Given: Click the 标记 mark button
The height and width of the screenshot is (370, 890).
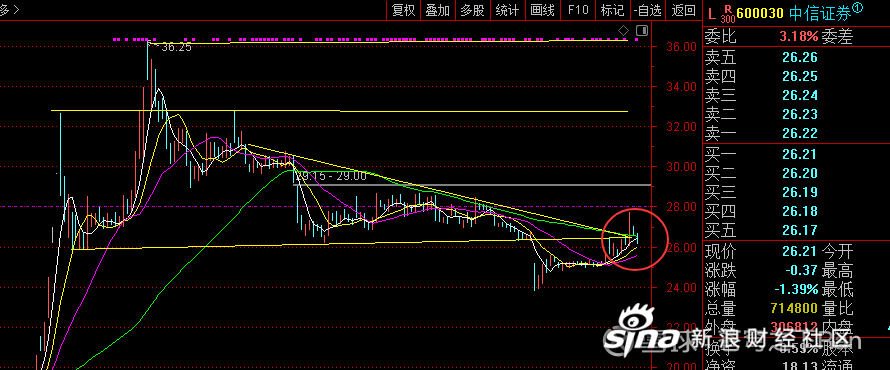Looking at the screenshot, I should tap(612, 10).
